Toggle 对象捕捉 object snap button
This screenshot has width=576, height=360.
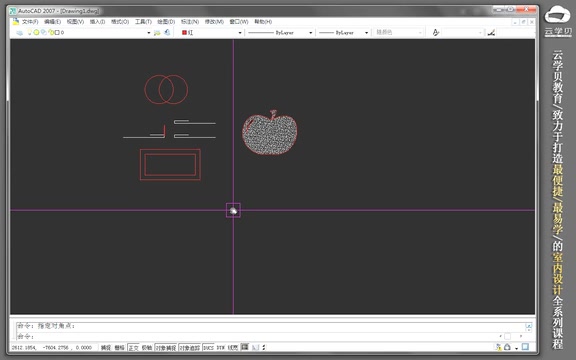(166, 347)
